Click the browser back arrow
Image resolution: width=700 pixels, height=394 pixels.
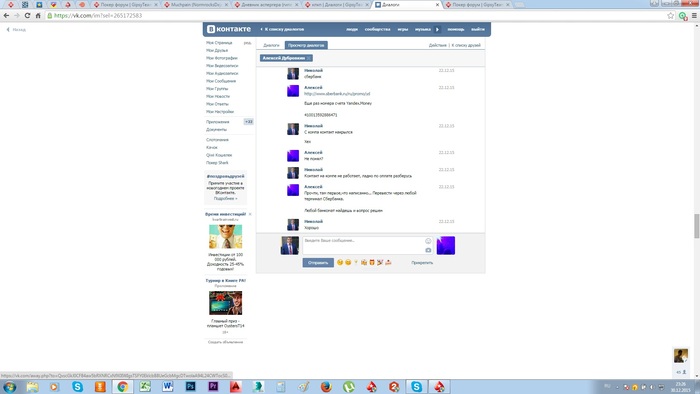pos(6,15)
